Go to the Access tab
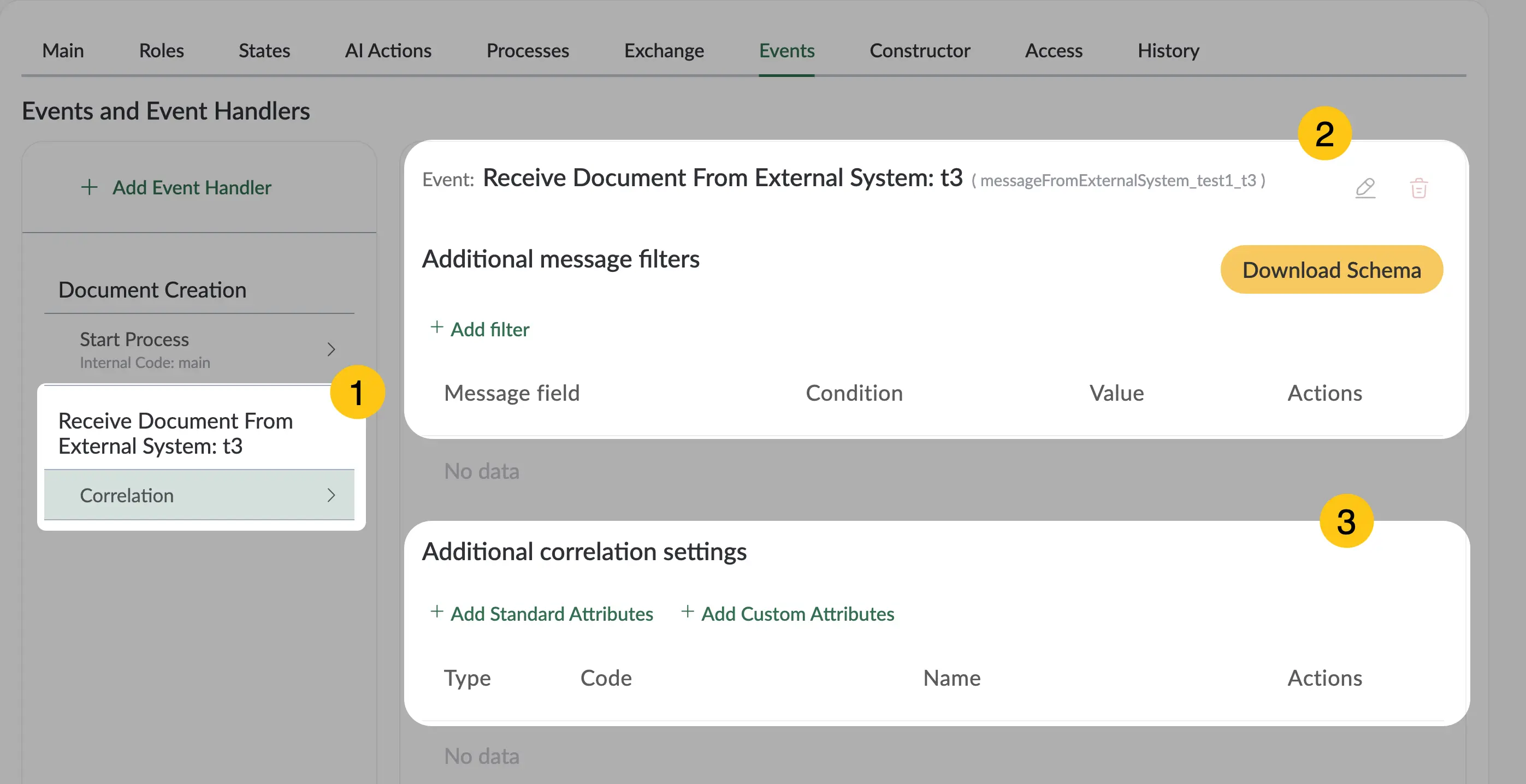Image resolution: width=1526 pixels, height=784 pixels. [1053, 50]
